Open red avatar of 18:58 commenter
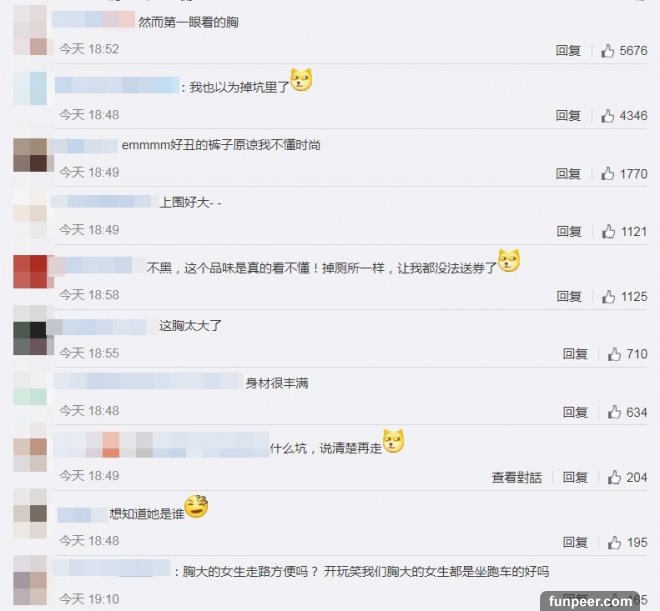The image size is (660, 611). 32,271
